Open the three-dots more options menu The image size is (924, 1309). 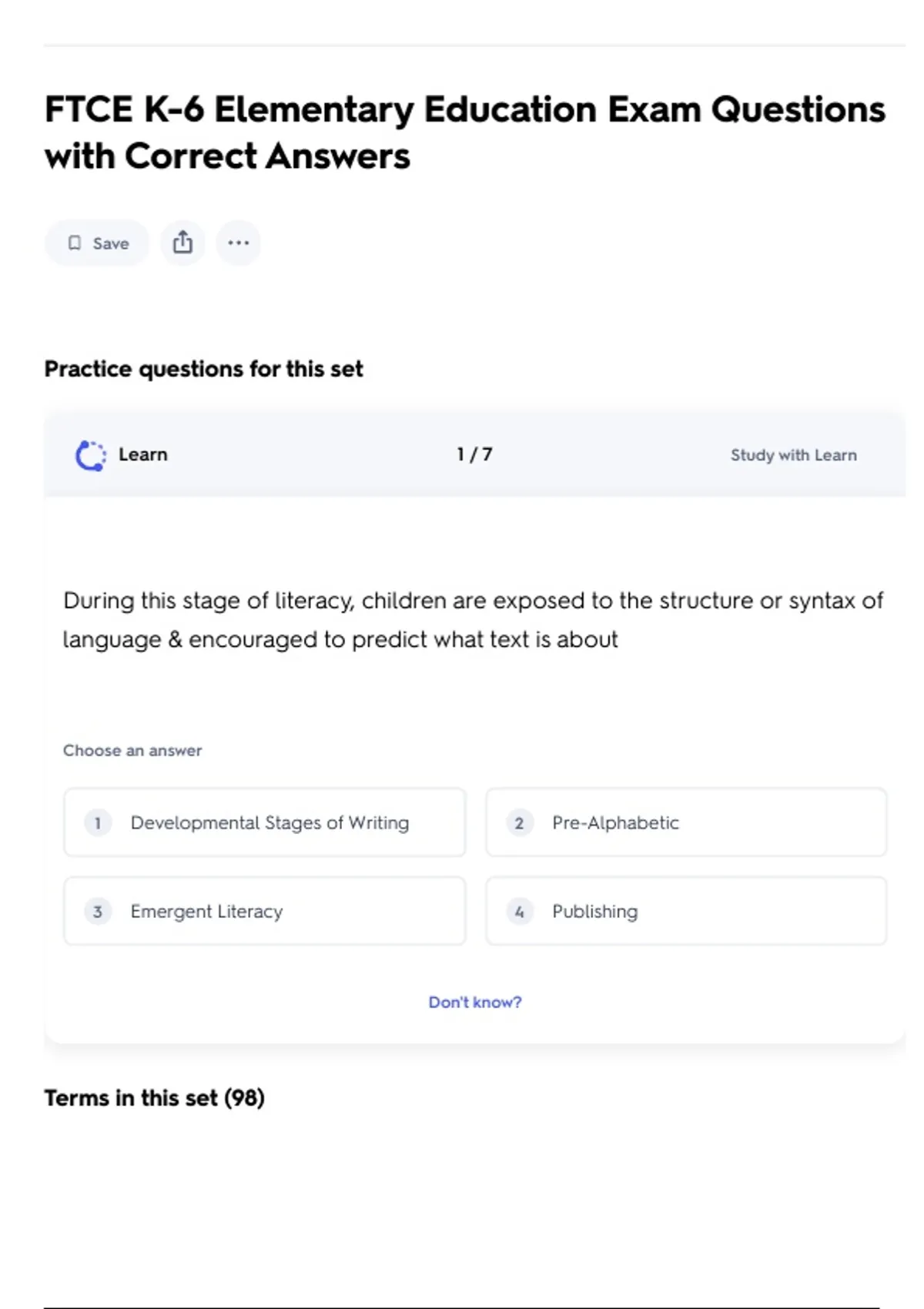coord(238,243)
